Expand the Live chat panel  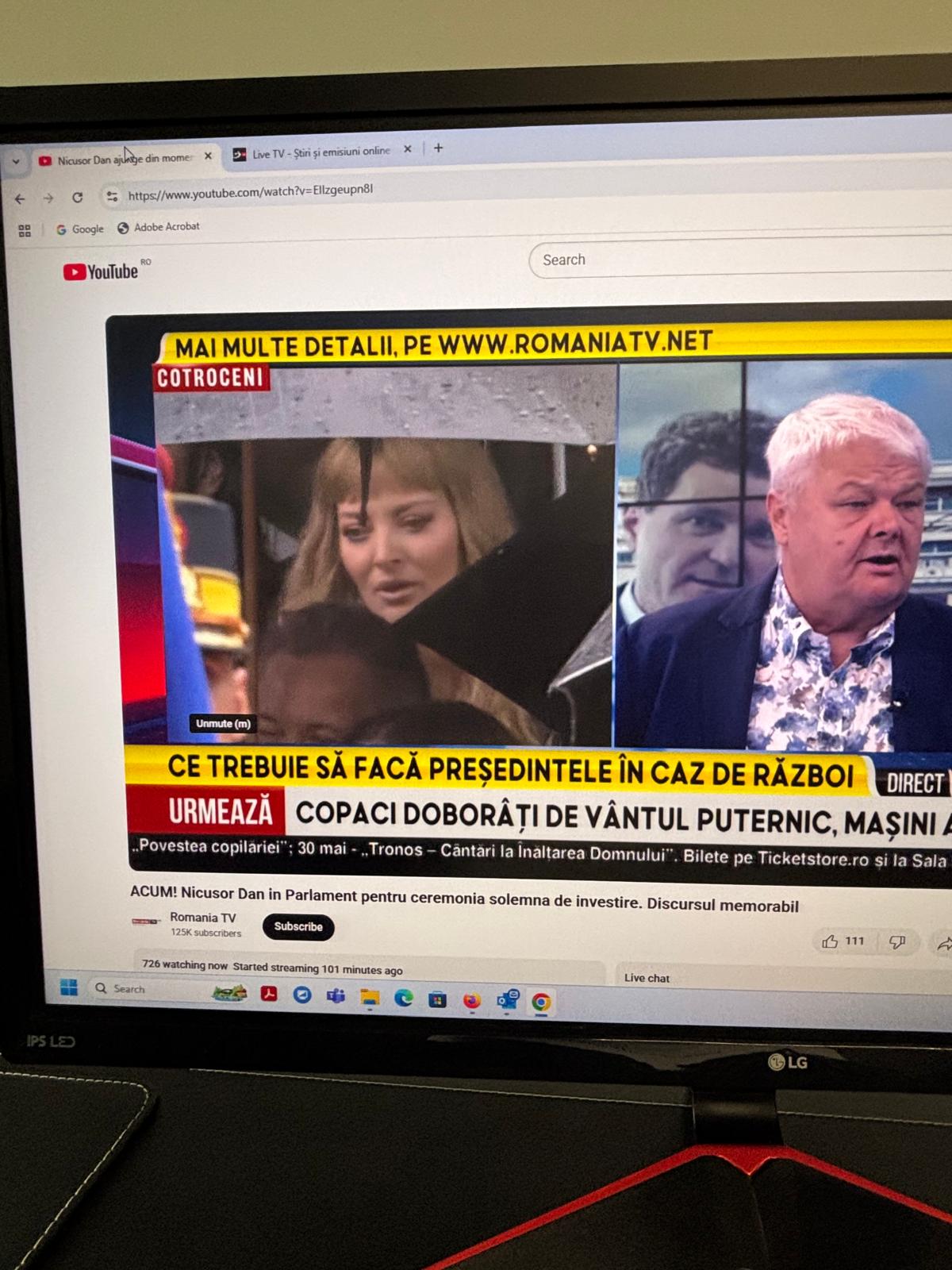point(647,978)
